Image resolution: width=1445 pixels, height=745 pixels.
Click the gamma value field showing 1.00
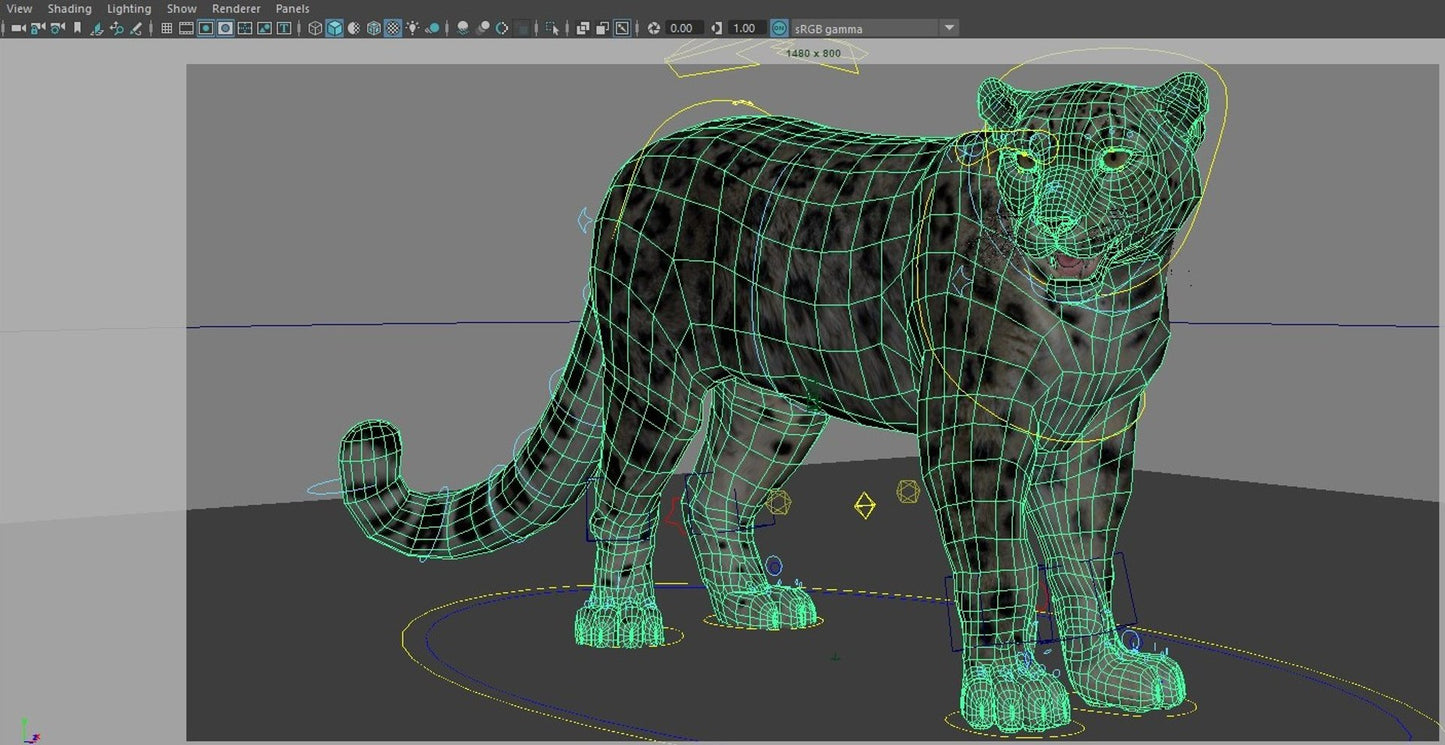[745, 28]
